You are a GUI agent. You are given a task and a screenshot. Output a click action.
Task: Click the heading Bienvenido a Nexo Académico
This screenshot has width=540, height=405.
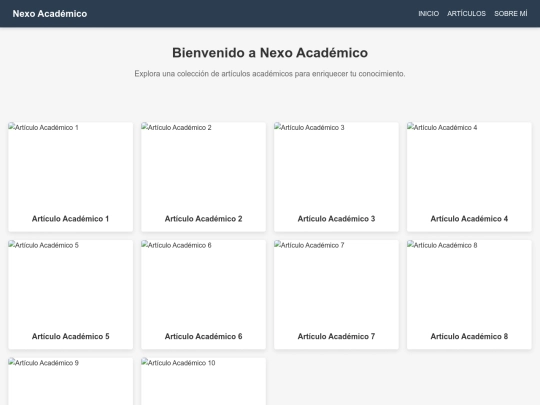(x=270, y=53)
